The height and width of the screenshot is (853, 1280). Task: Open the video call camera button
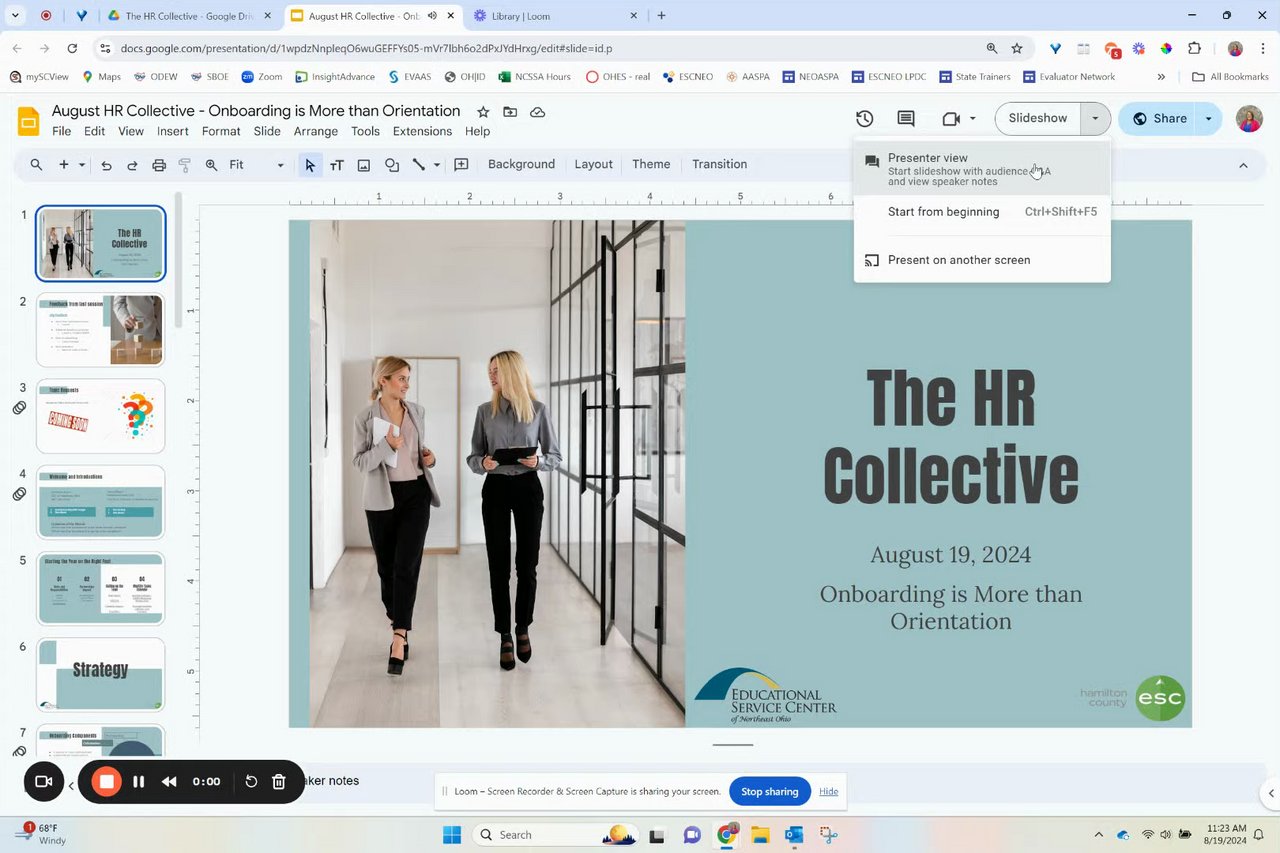pos(951,119)
